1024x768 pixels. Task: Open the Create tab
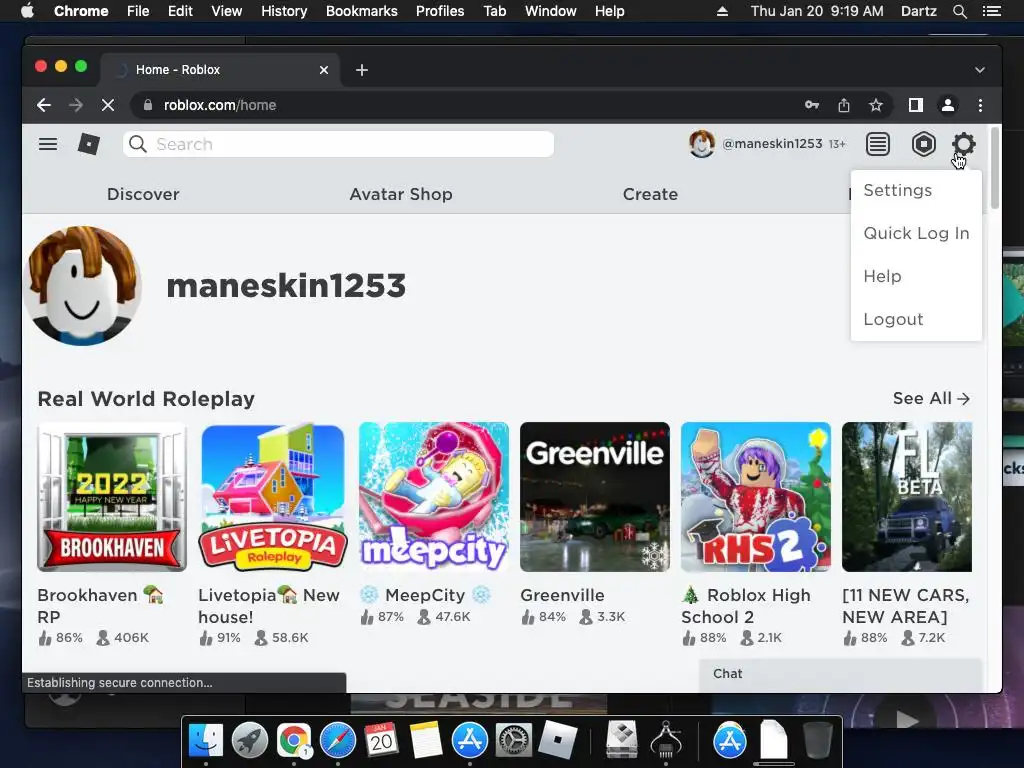[x=650, y=194]
